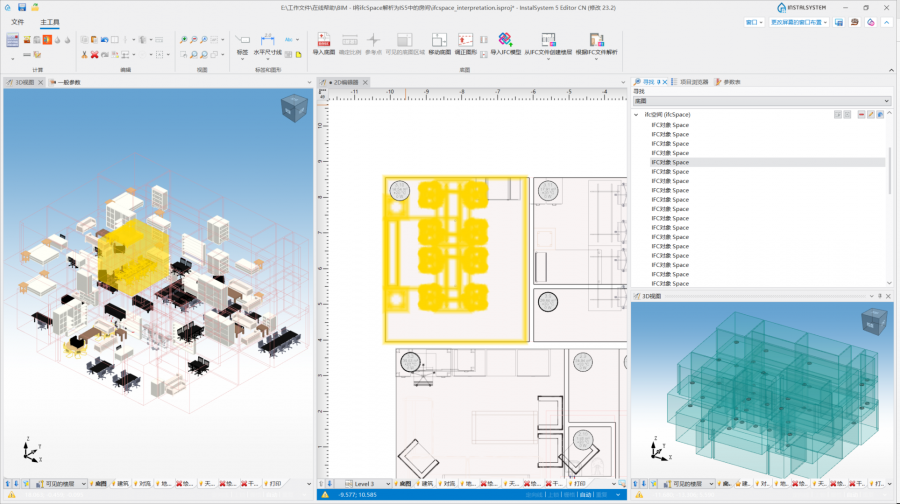Click the 根据IFC文件解析 ribbon icon
This screenshot has height=504, width=900.
pos(596,41)
